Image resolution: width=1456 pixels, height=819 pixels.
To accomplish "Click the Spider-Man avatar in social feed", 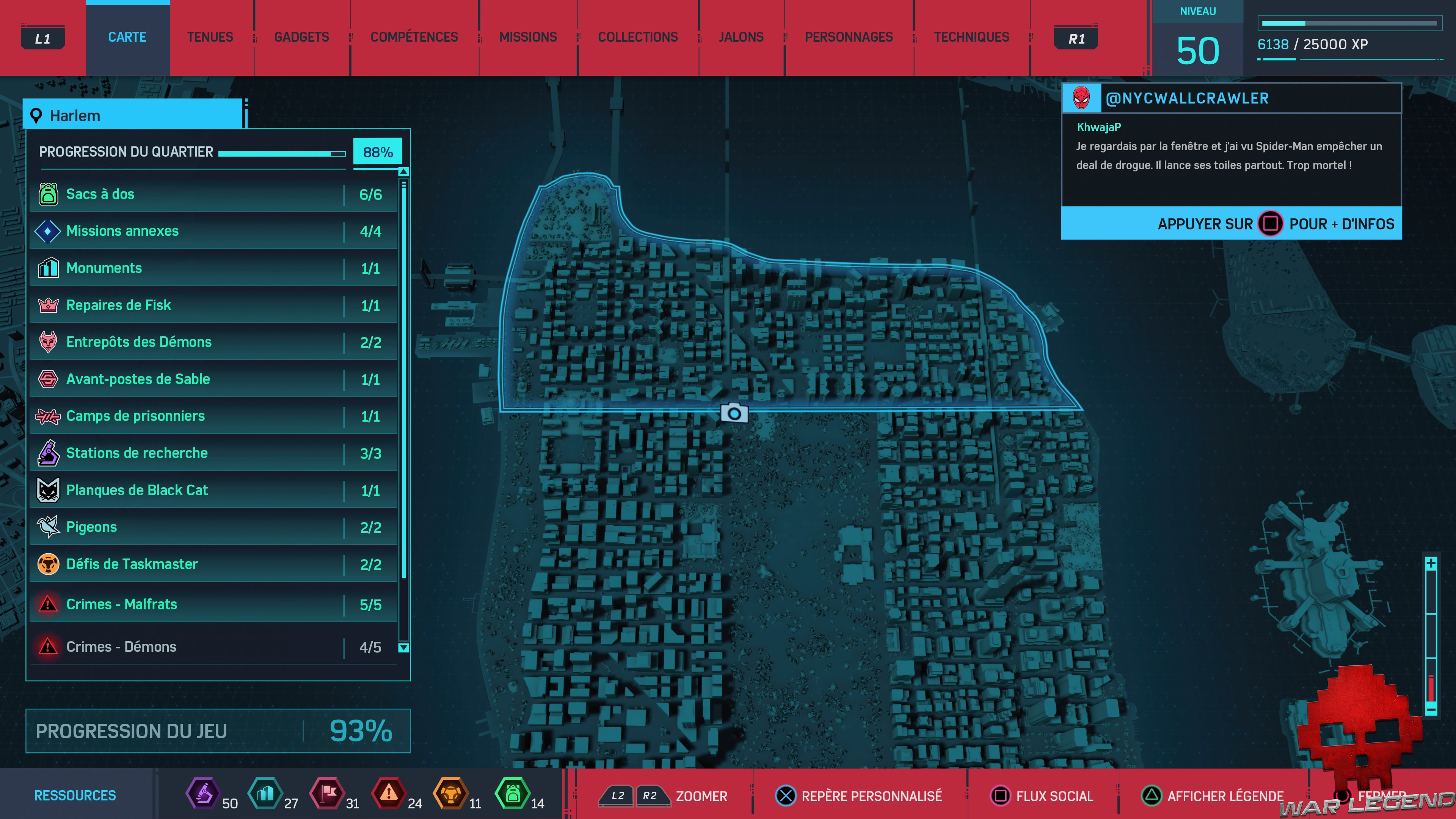I will coord(1081,98).
